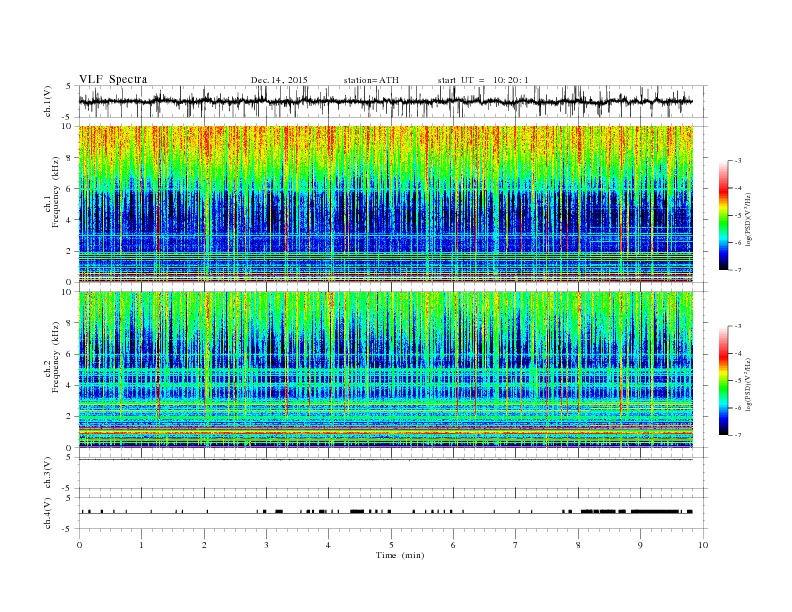Image resolution: width=792 pixels, height=612 pixels.
Task: Select the date text "Dec. 14, 2015"
Action: [279, 80]
